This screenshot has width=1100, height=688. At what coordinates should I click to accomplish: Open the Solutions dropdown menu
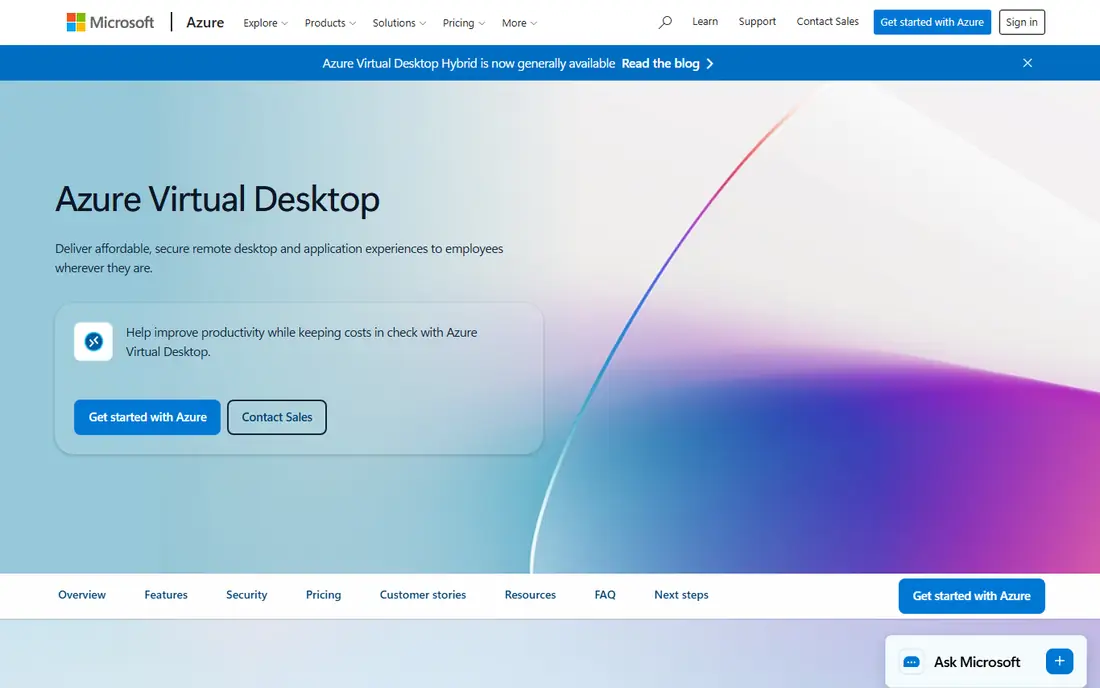pos(398,23)
